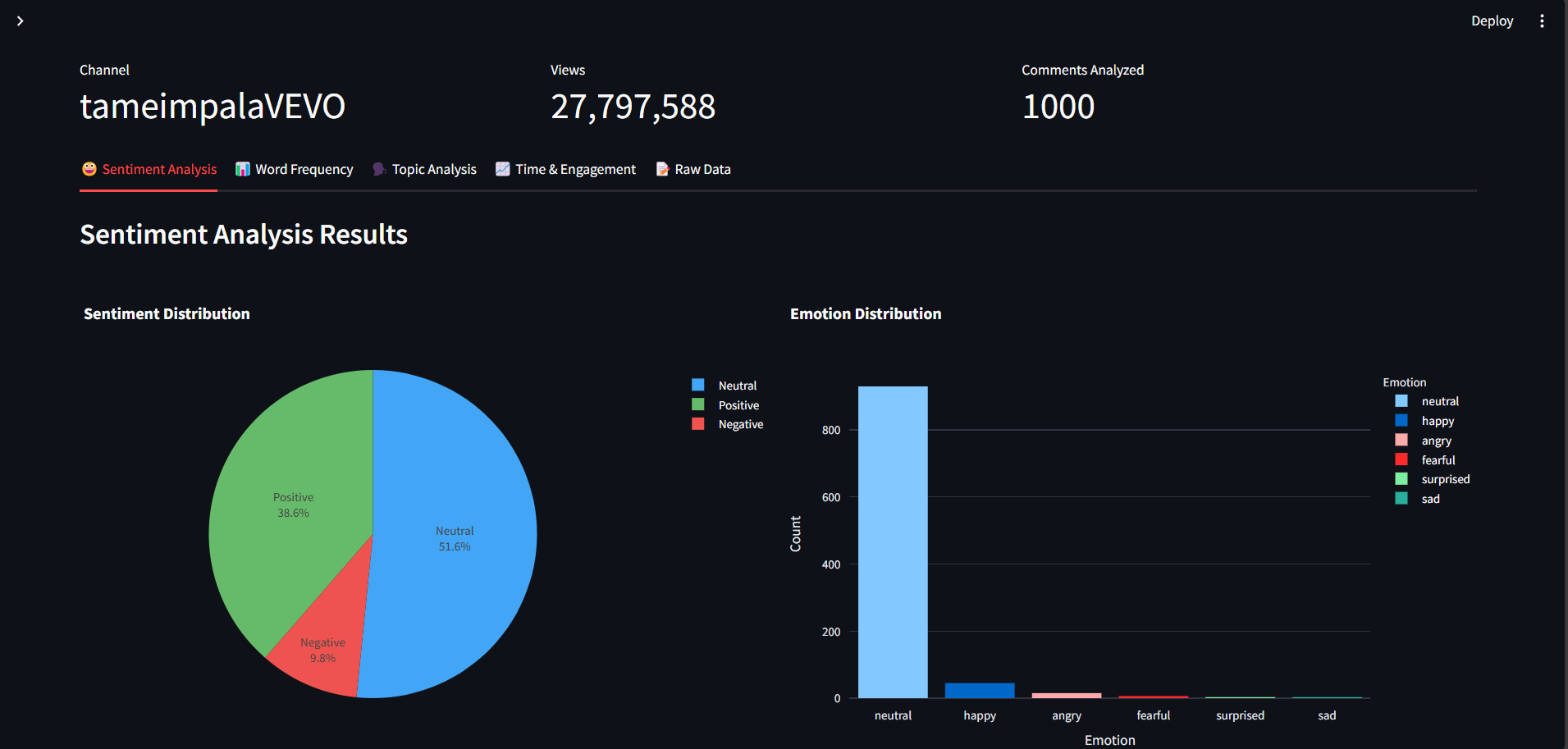Switch to the Word Frequency tab

295,169
